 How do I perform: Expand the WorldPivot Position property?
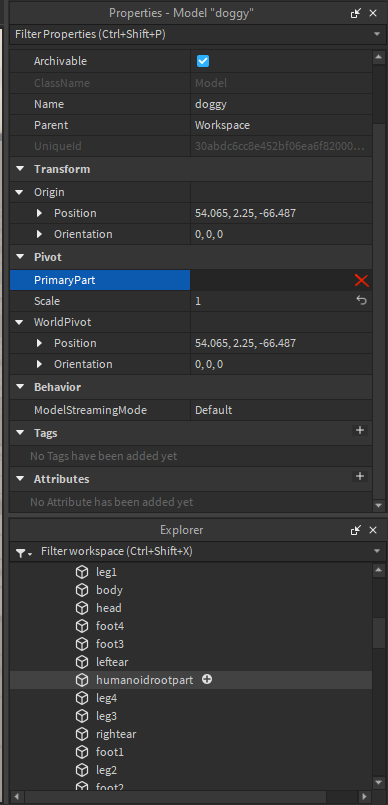click(x=40, y=343)
